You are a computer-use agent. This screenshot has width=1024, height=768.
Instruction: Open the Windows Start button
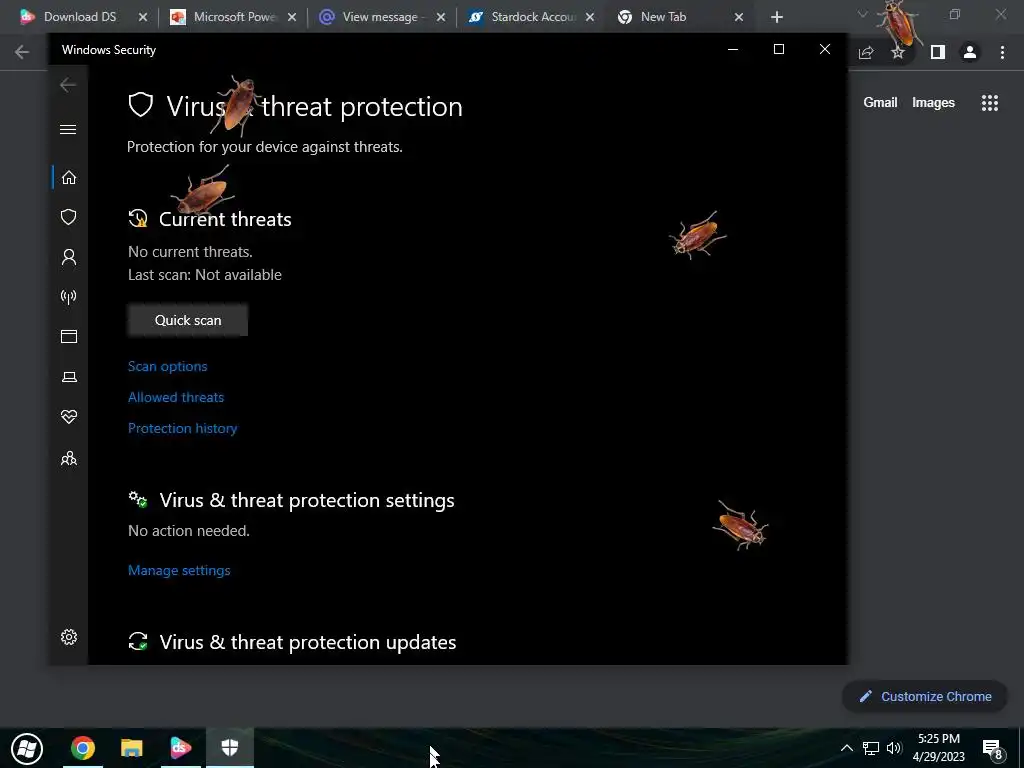(x=27, y=748)
